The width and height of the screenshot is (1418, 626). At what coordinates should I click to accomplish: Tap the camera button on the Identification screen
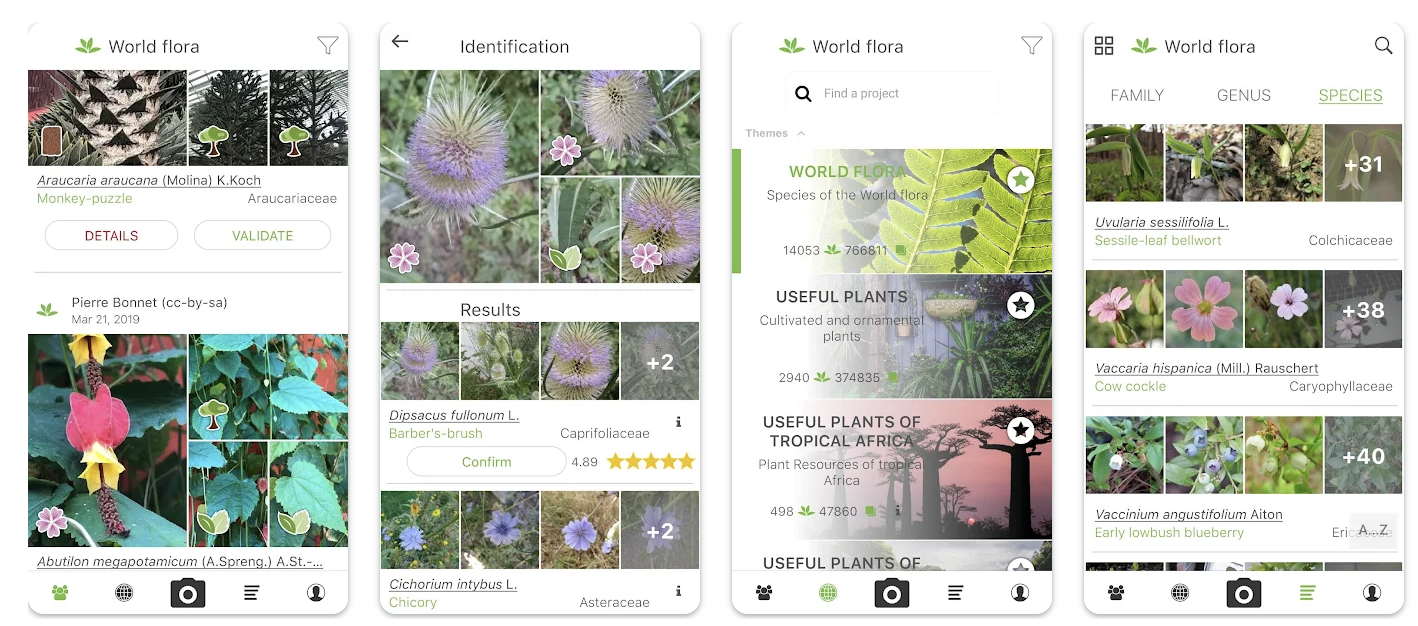pyautogui.click(x=540, y=593)
